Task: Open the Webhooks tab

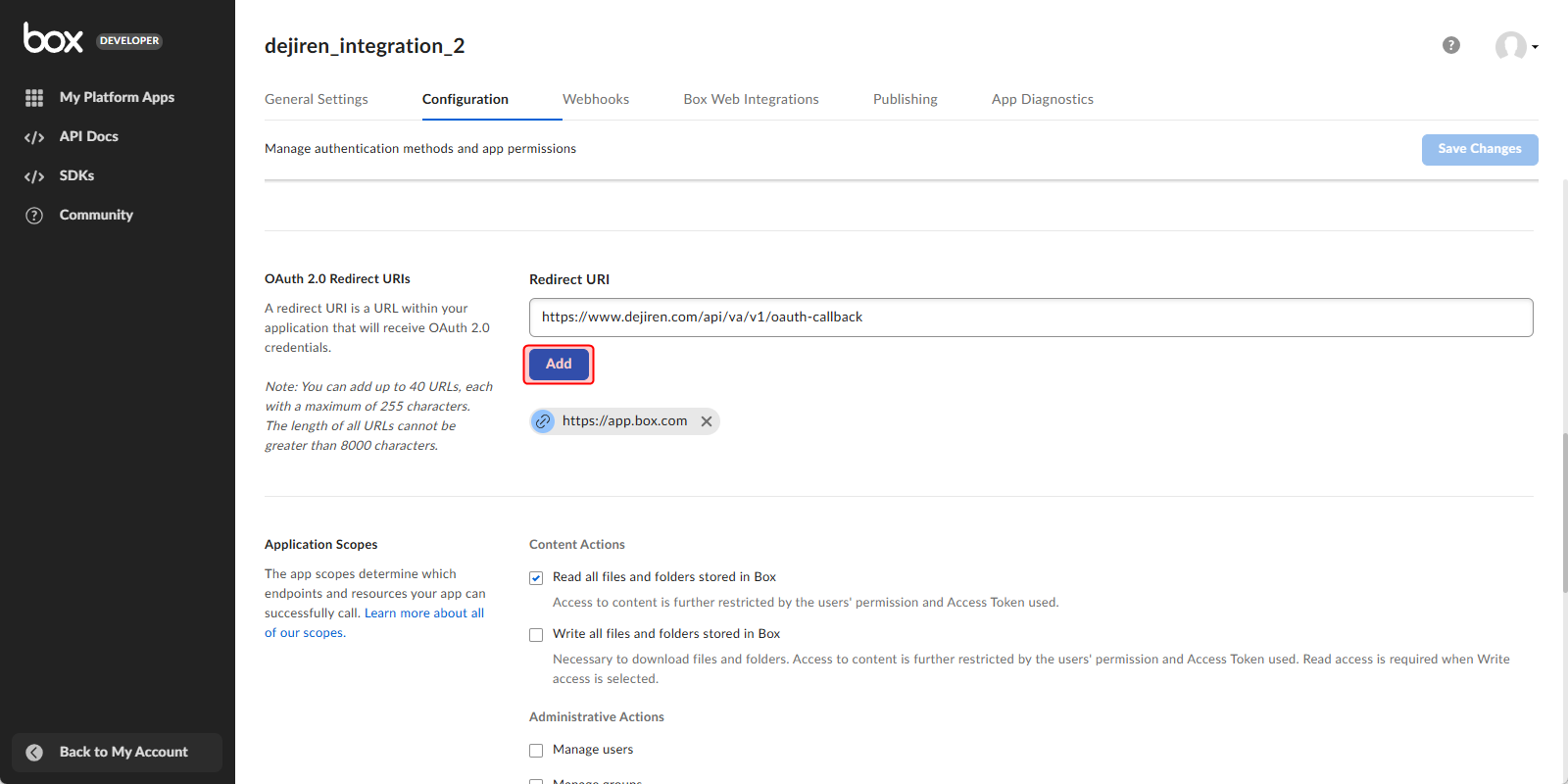Action: (x=596, y=99)
